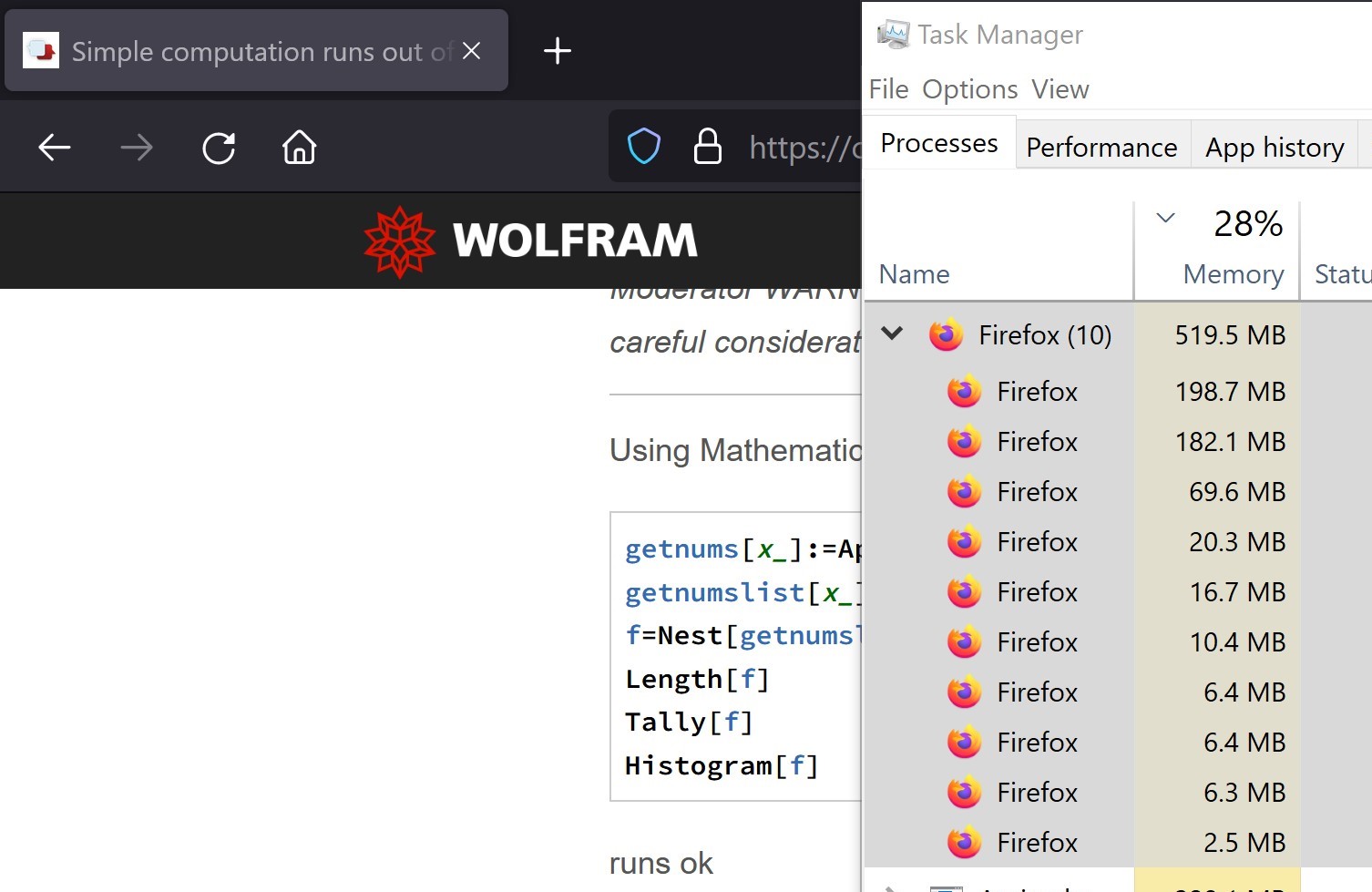
Task: Click the 'careful considerat' italic text
Action: (x=735, y=342)
